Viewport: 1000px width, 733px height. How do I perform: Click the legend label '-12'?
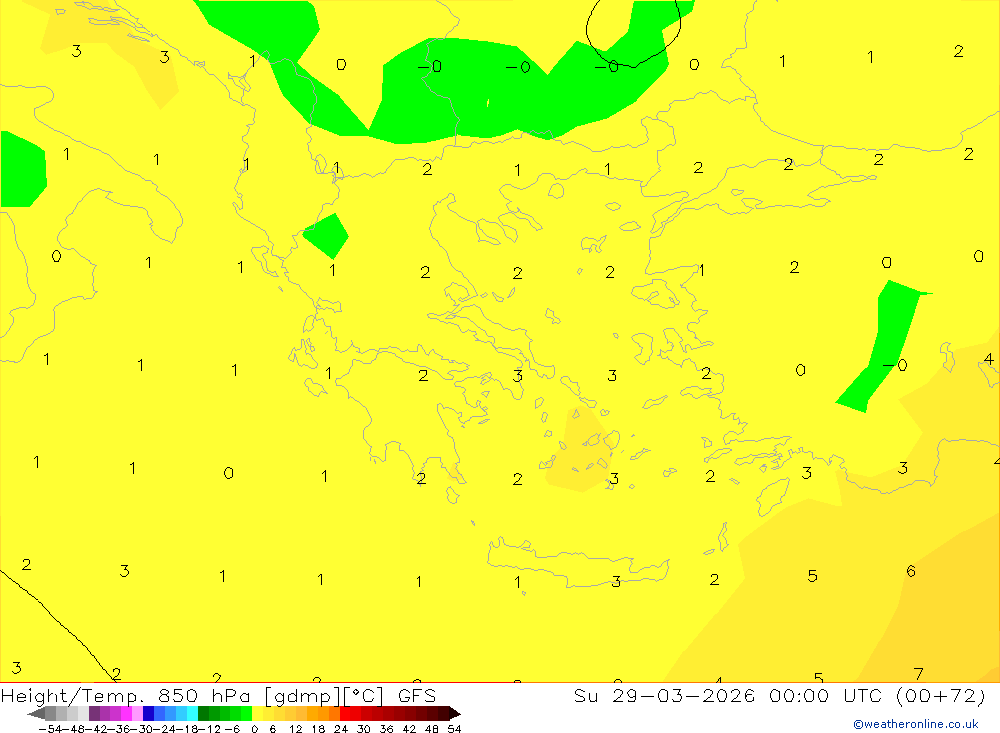pos(210,729)
